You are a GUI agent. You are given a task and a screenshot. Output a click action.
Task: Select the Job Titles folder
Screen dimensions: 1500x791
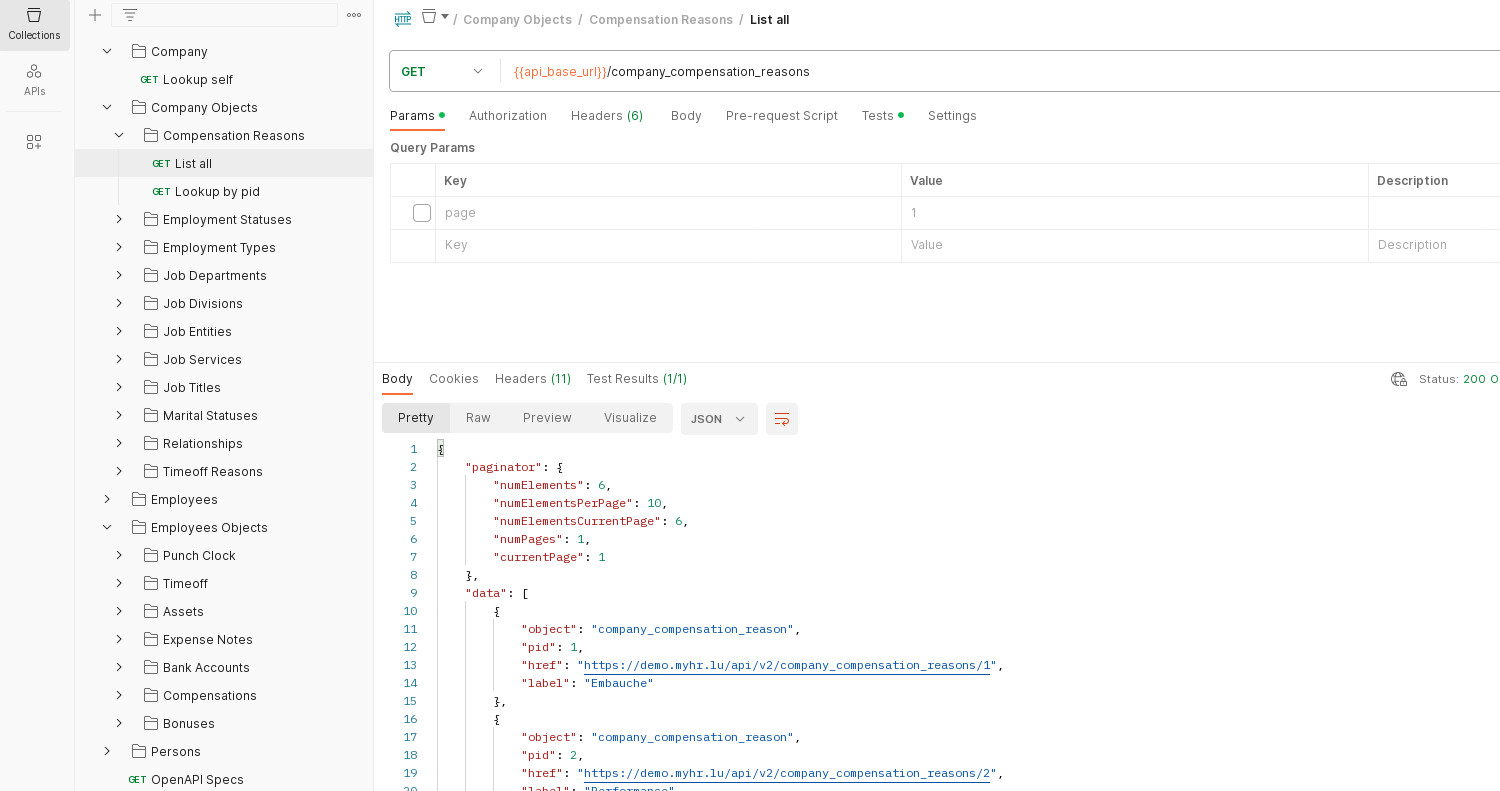pos(192,387)
